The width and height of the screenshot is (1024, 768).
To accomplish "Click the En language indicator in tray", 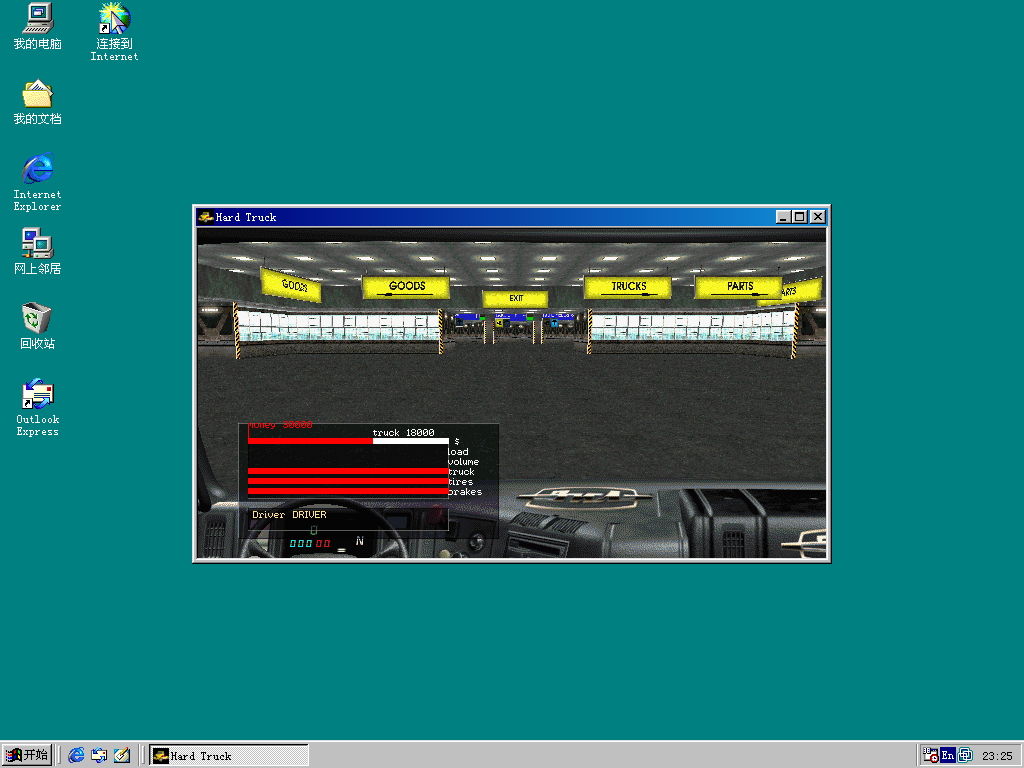I will (947, 755).
